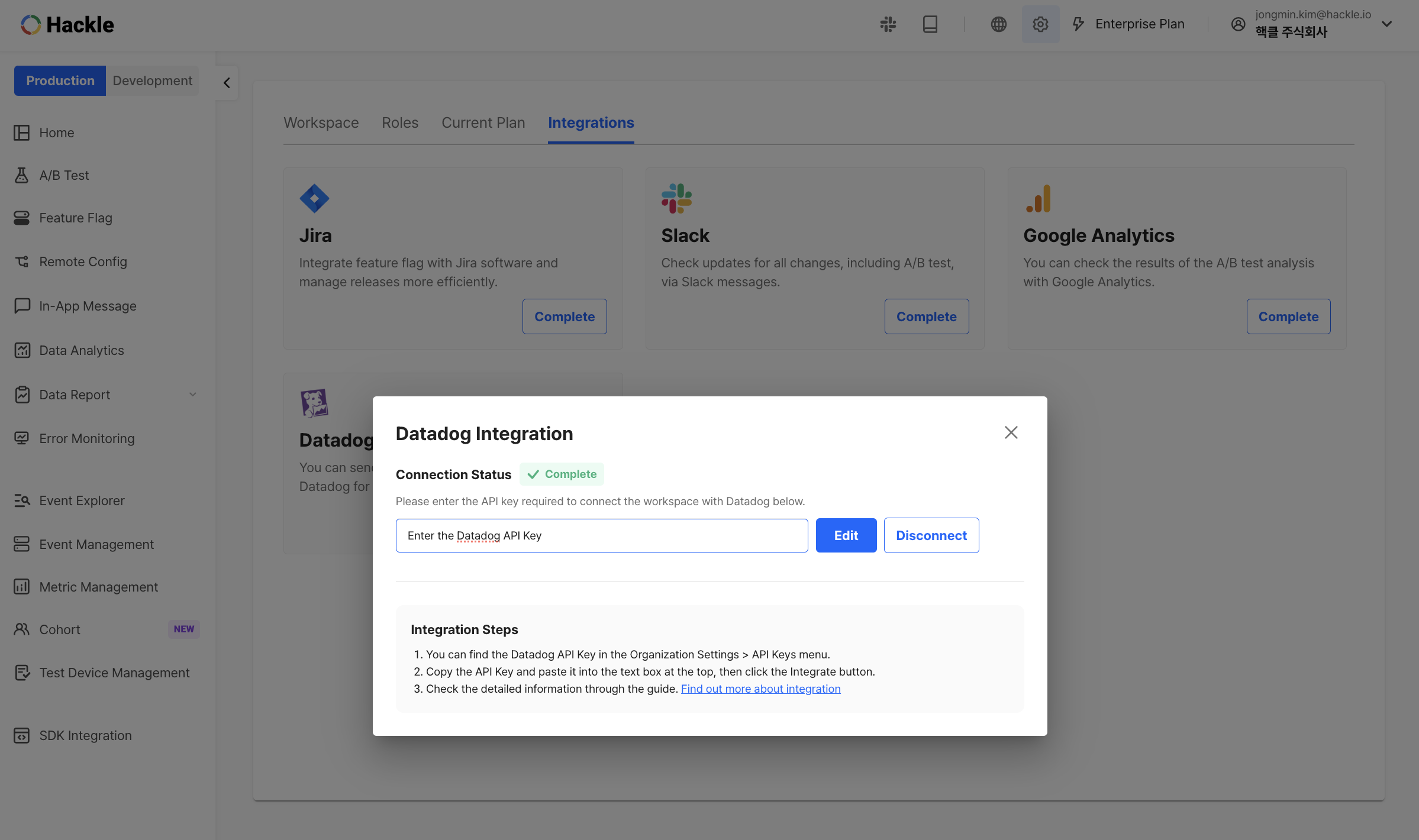
Task: Click the globe/language icon in toolbar
Action: tap(998, 24)
